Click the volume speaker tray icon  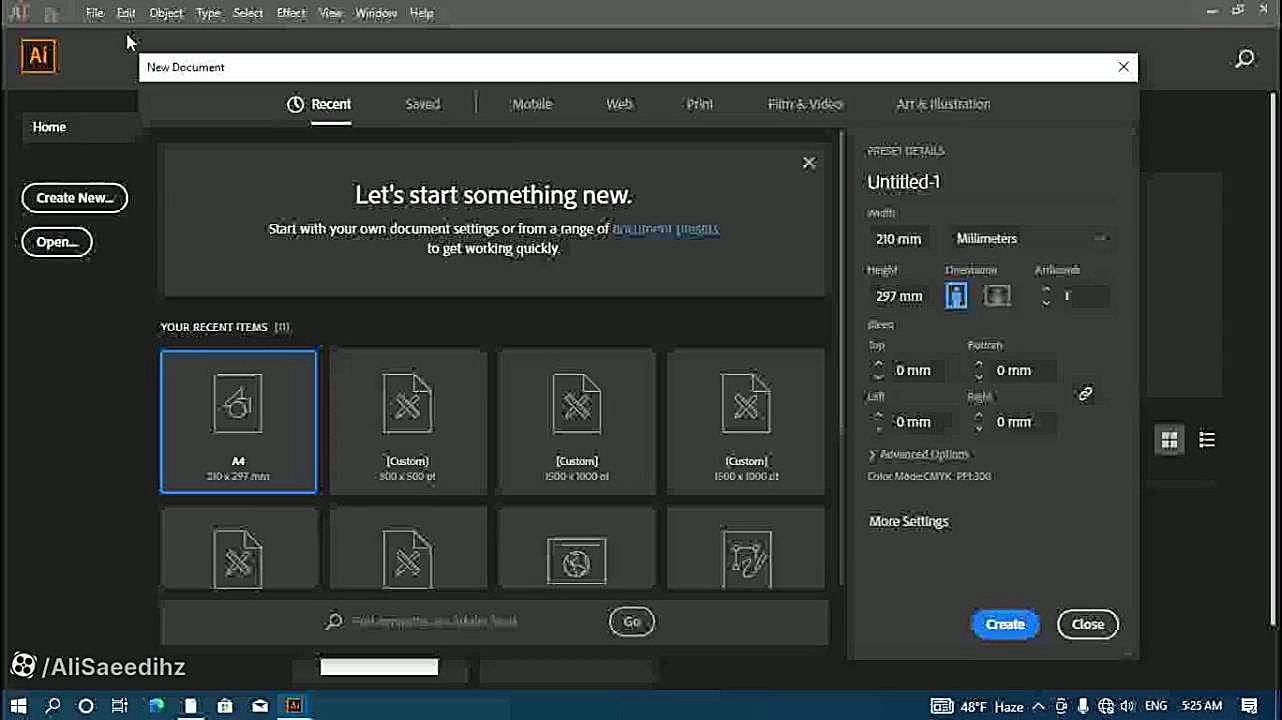[x=1127, y=707]
